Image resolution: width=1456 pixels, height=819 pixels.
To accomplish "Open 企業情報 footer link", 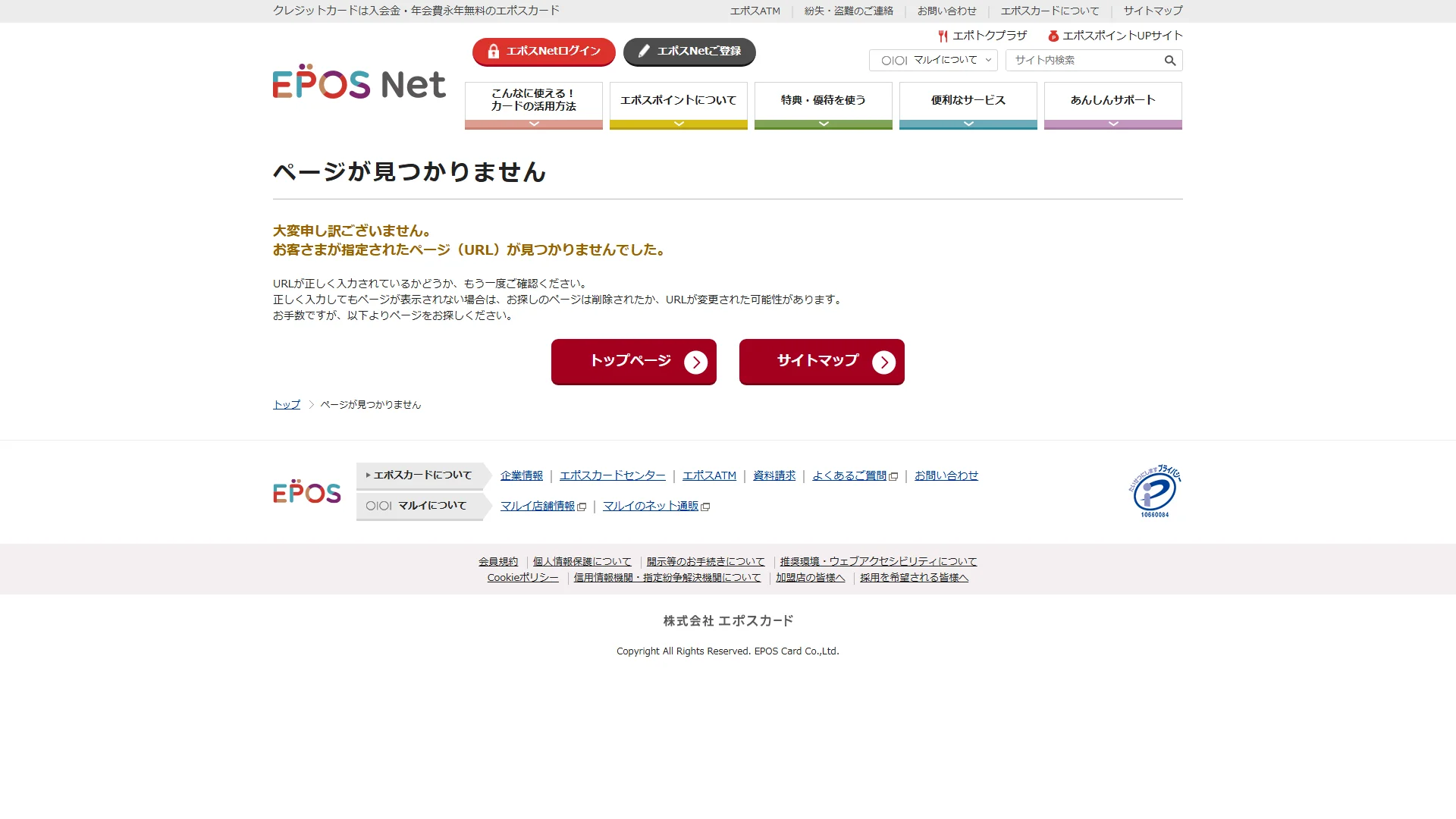I will pyautogui.click(x=522, y=475).
